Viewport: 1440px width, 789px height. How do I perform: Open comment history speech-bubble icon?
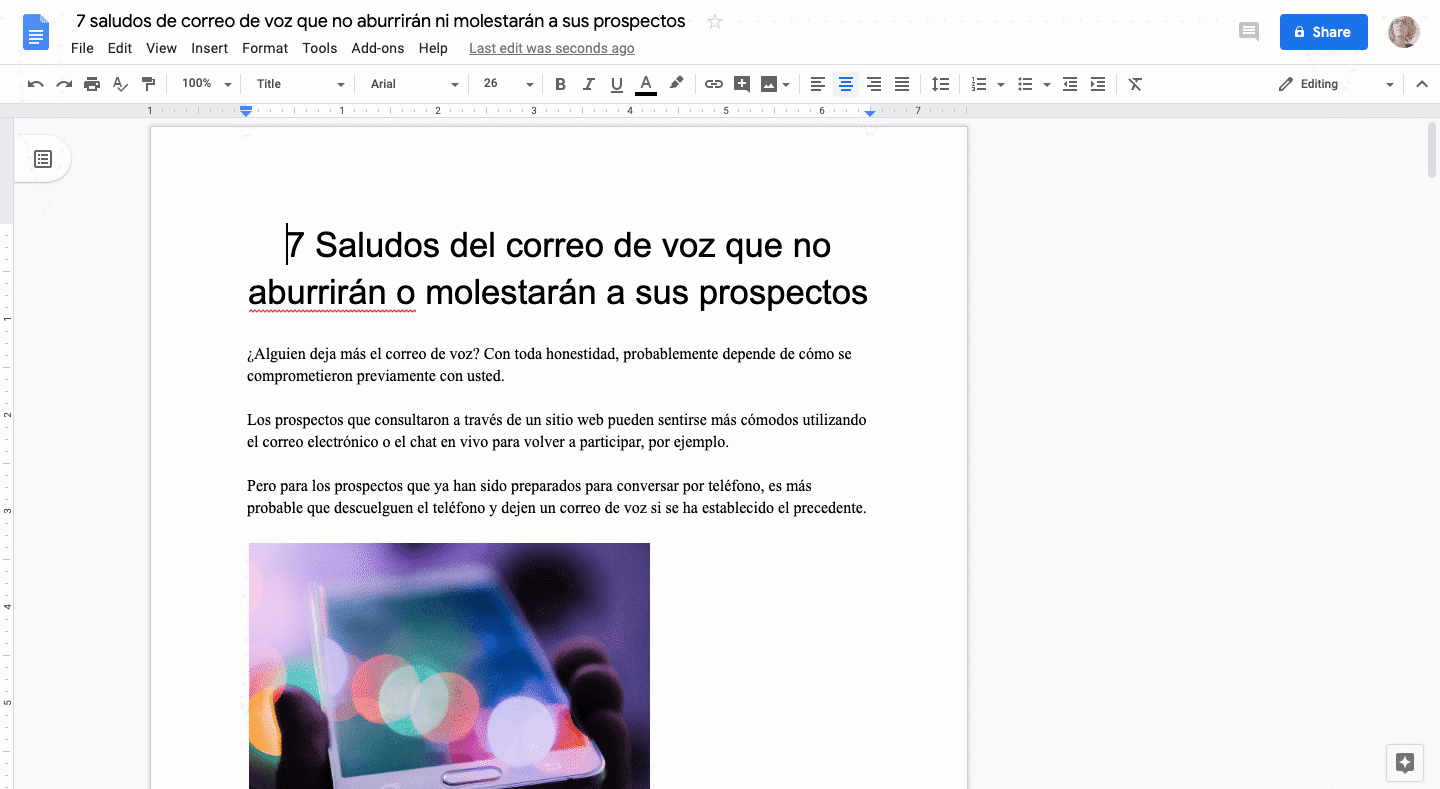(x=1249, y=32)
